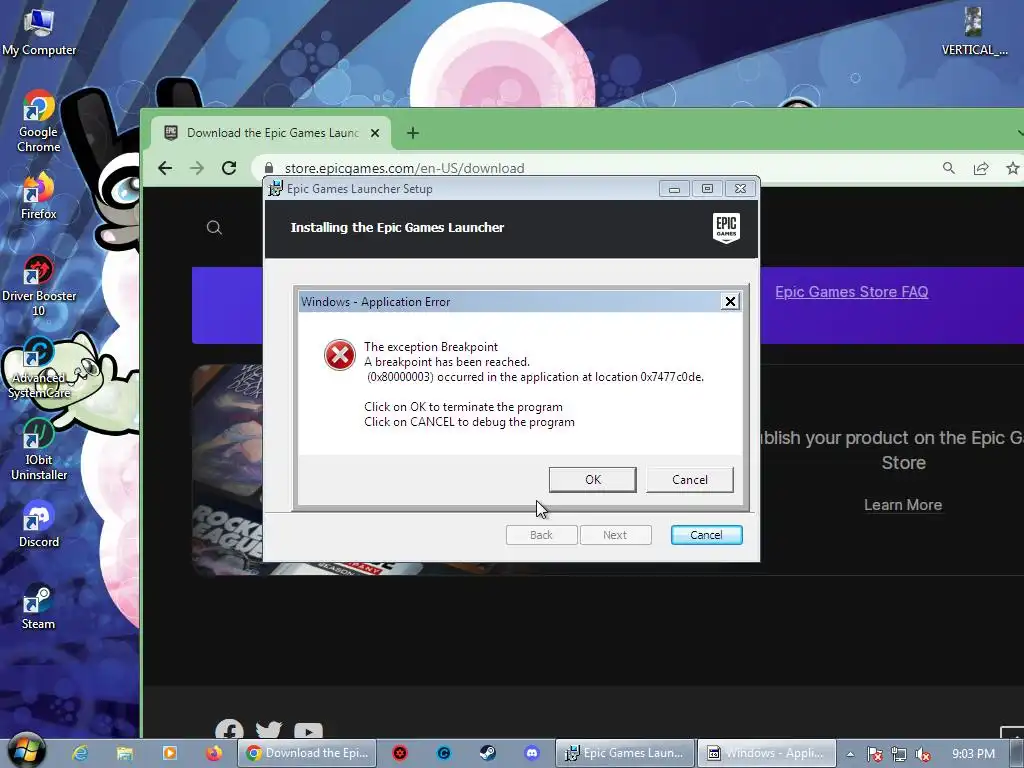
Task: Click Cancel in Application Error dialog
Action: pos(690,479)
